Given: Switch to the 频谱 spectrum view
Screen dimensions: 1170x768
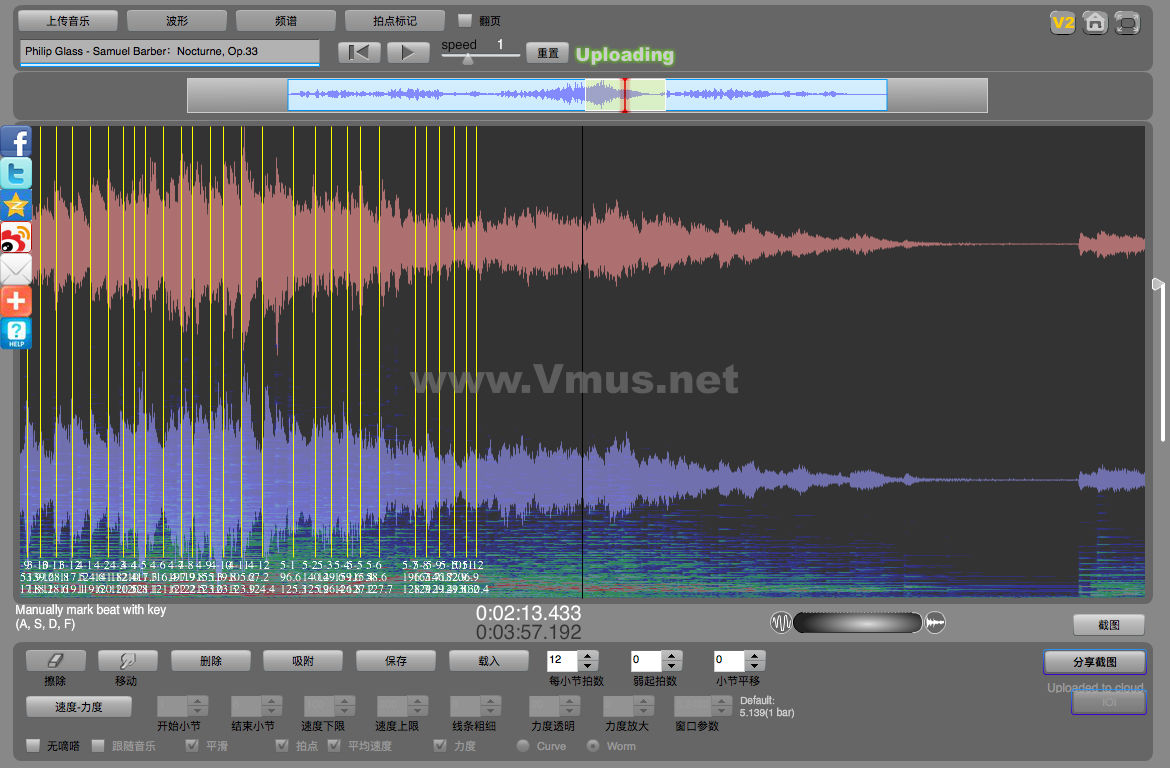Looking at the screenshot, I should click(285, 20).
